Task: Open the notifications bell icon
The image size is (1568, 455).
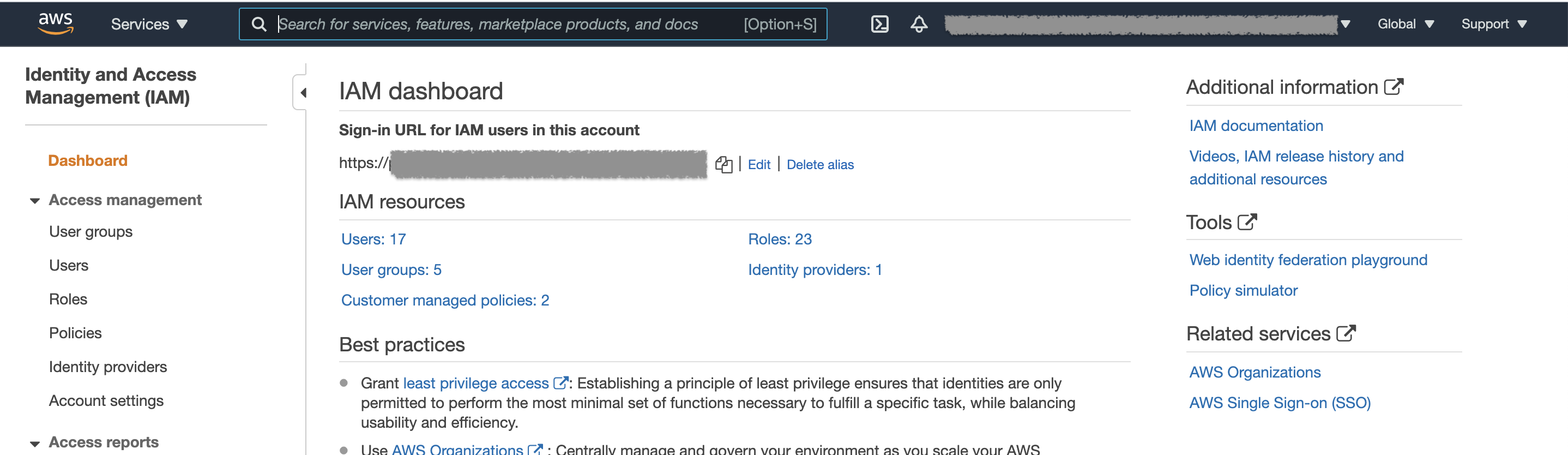Action: [919, 24]
